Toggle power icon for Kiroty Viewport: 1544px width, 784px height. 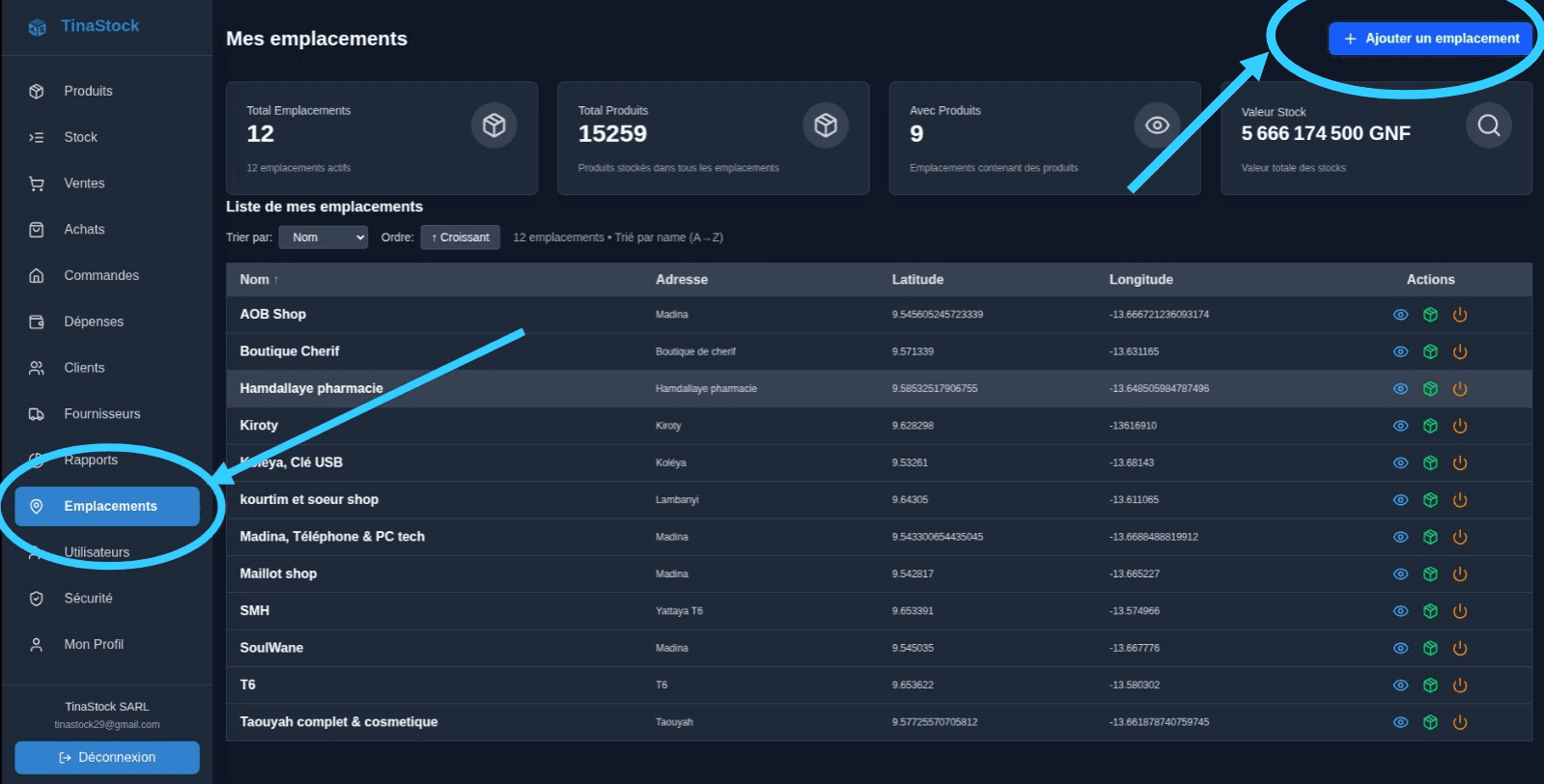1460,426
